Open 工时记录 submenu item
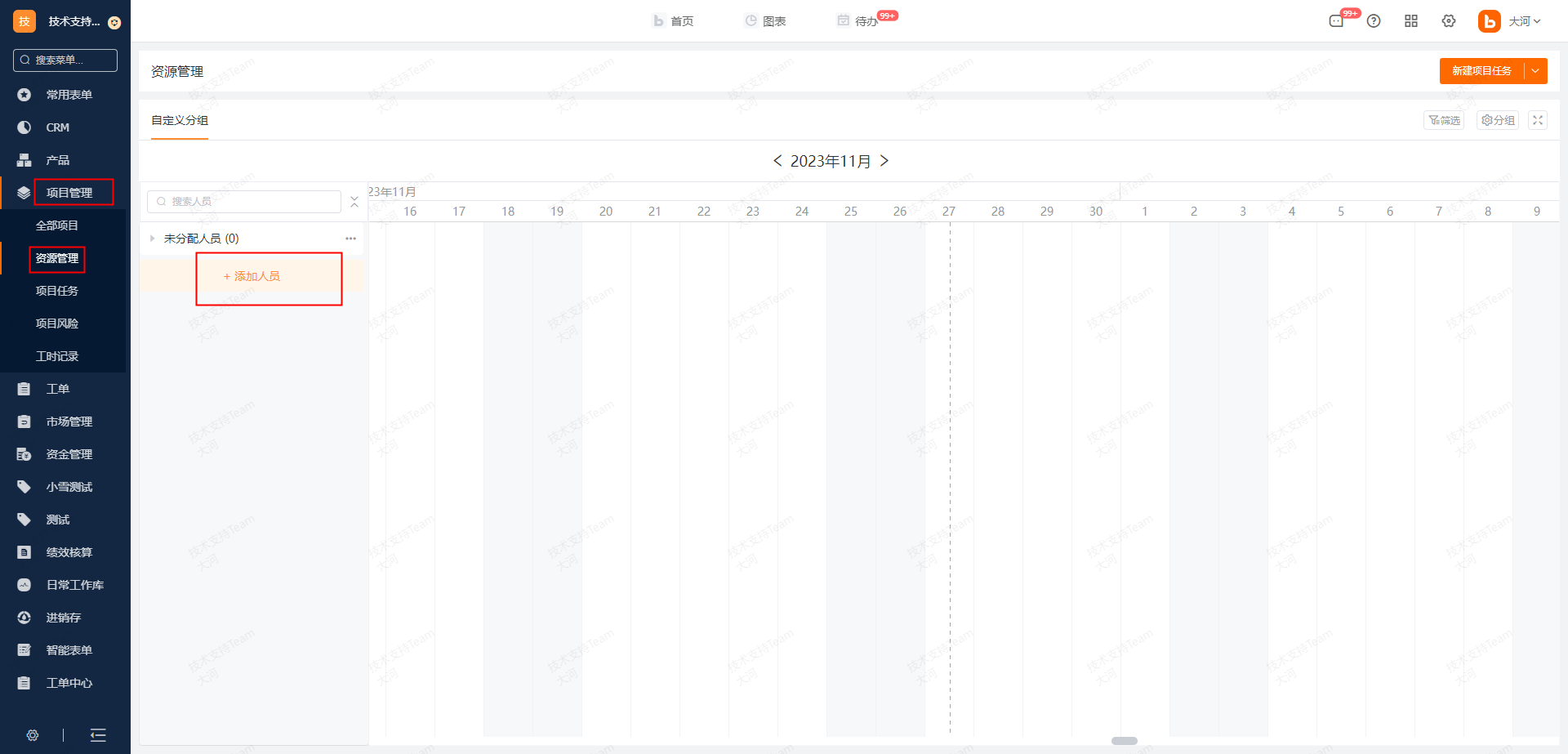Viewport: 1568px width, 754px height. point(57,356)
